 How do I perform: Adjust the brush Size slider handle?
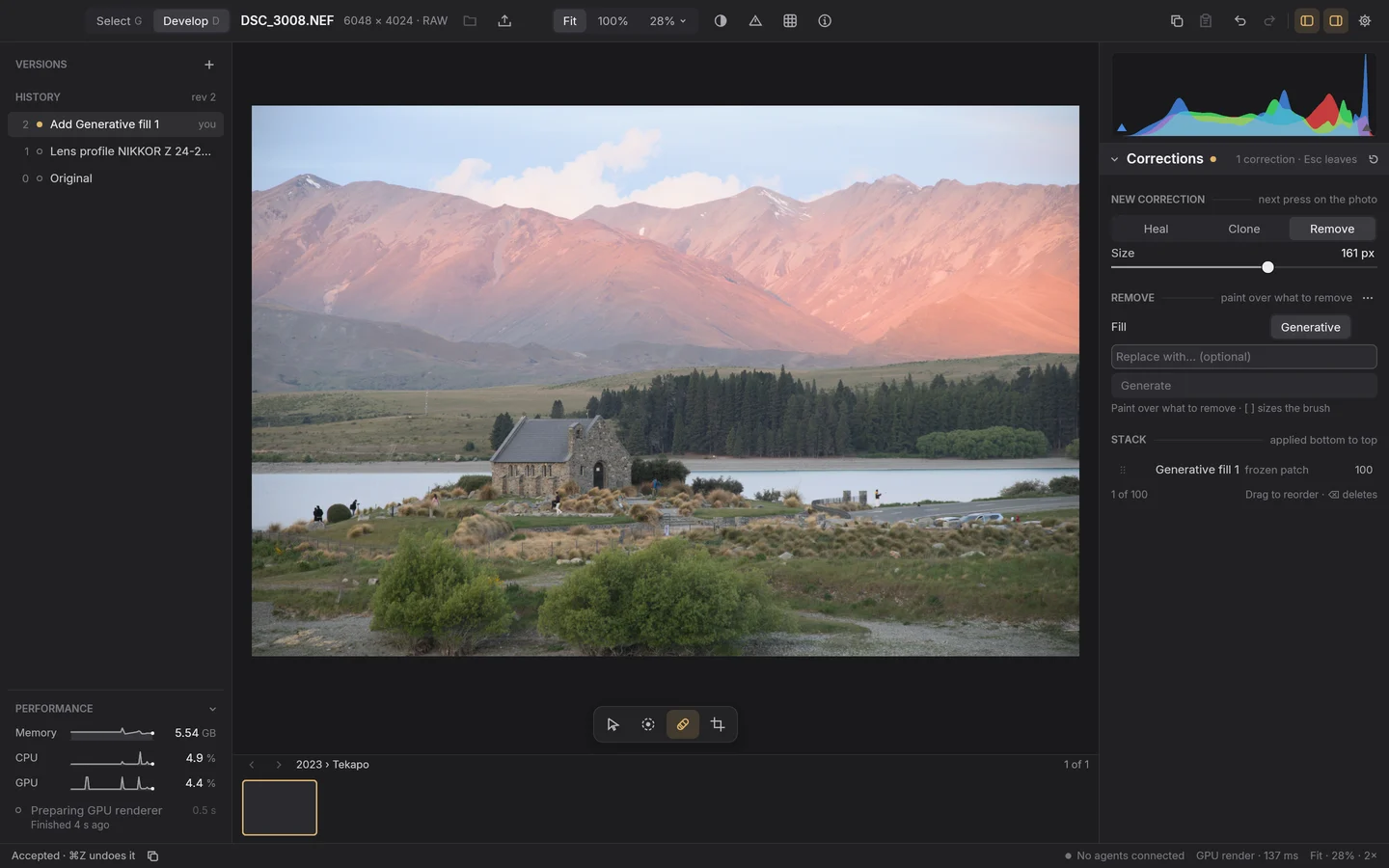point(1267,267)
